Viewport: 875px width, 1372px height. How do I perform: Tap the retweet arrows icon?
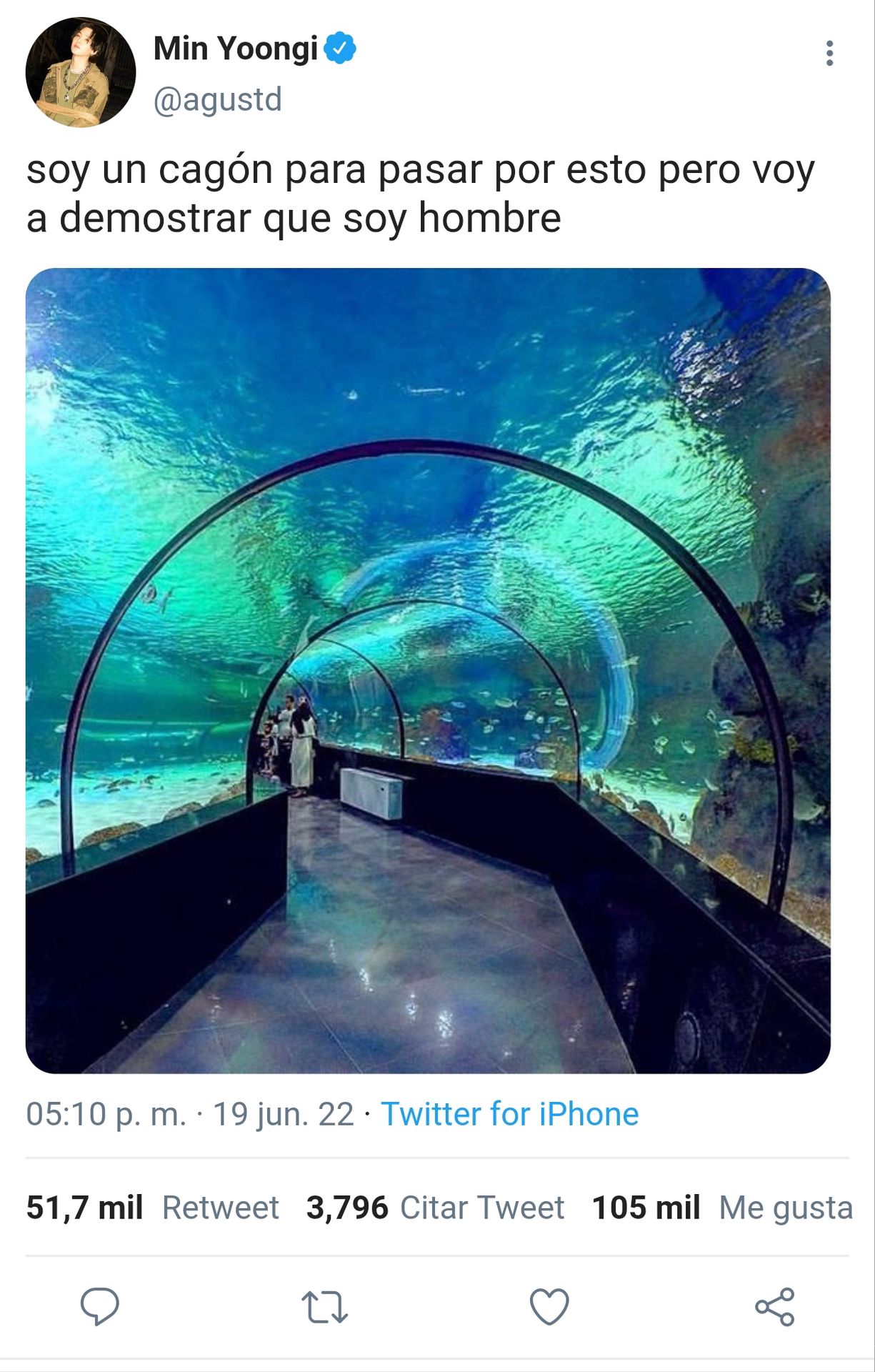click(x=324, y=1308)
